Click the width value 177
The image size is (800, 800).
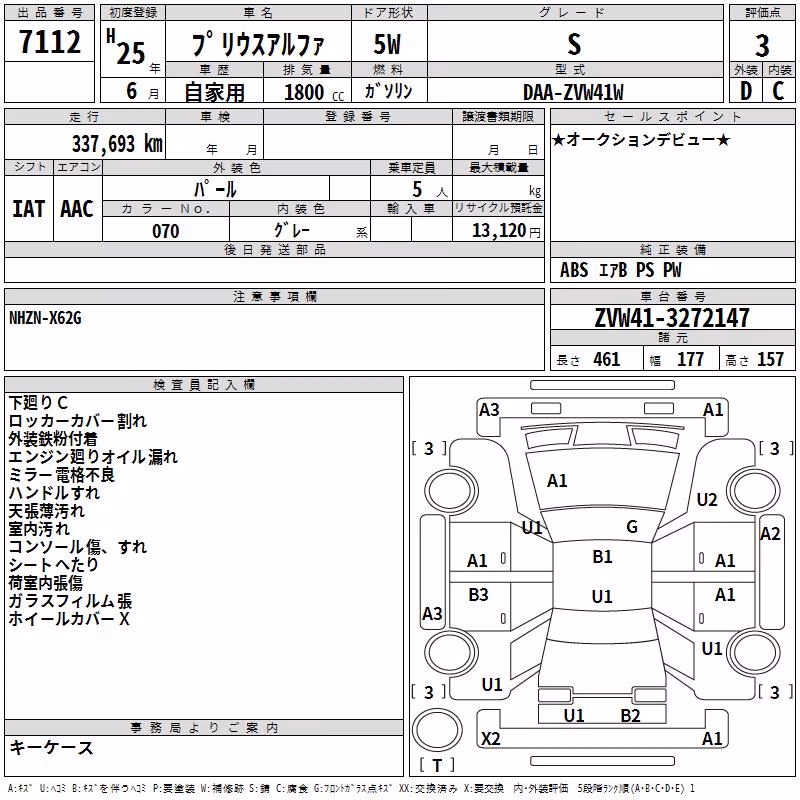click(690, 359)
